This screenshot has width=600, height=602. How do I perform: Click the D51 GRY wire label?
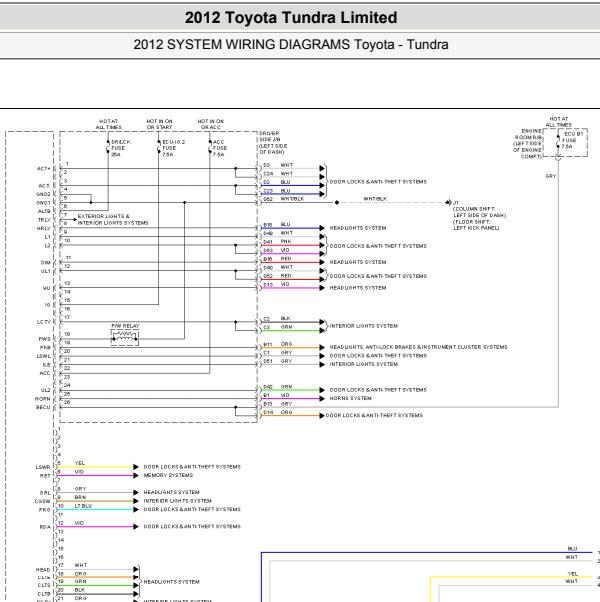pyautogui.click(x=278, y=361)
